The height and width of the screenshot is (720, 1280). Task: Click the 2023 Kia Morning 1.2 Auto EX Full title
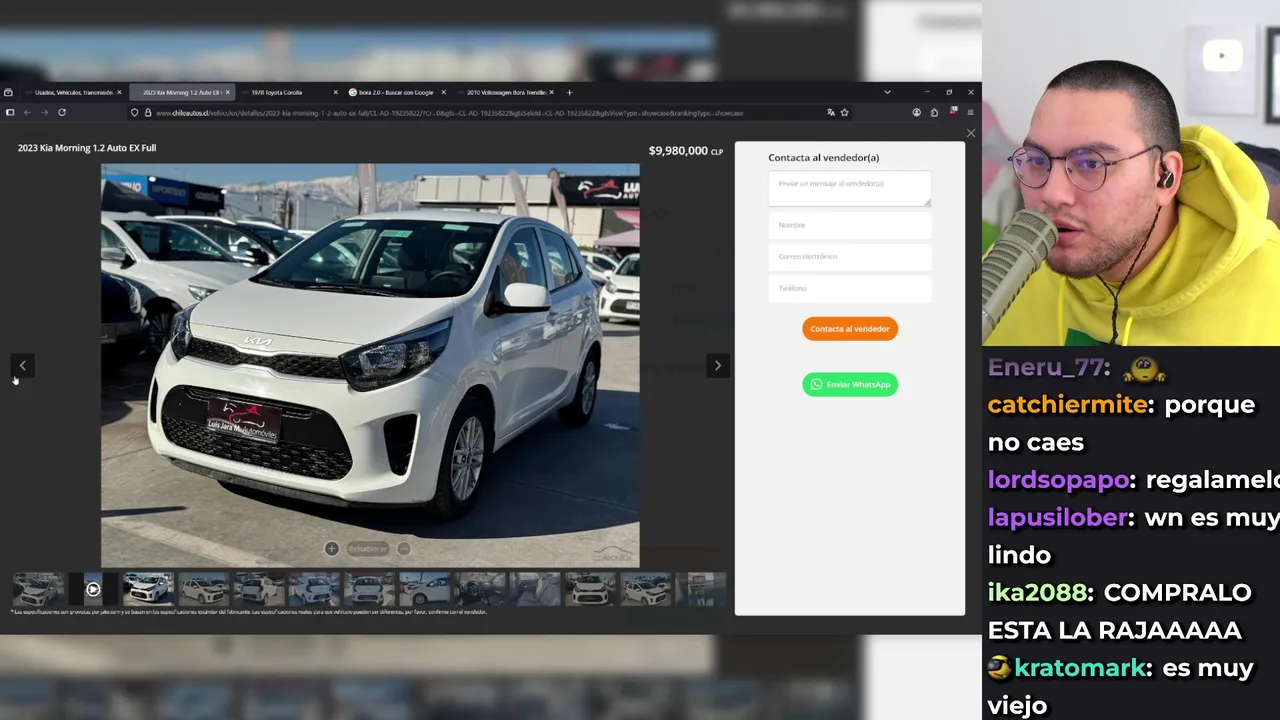tap(87, 148)
